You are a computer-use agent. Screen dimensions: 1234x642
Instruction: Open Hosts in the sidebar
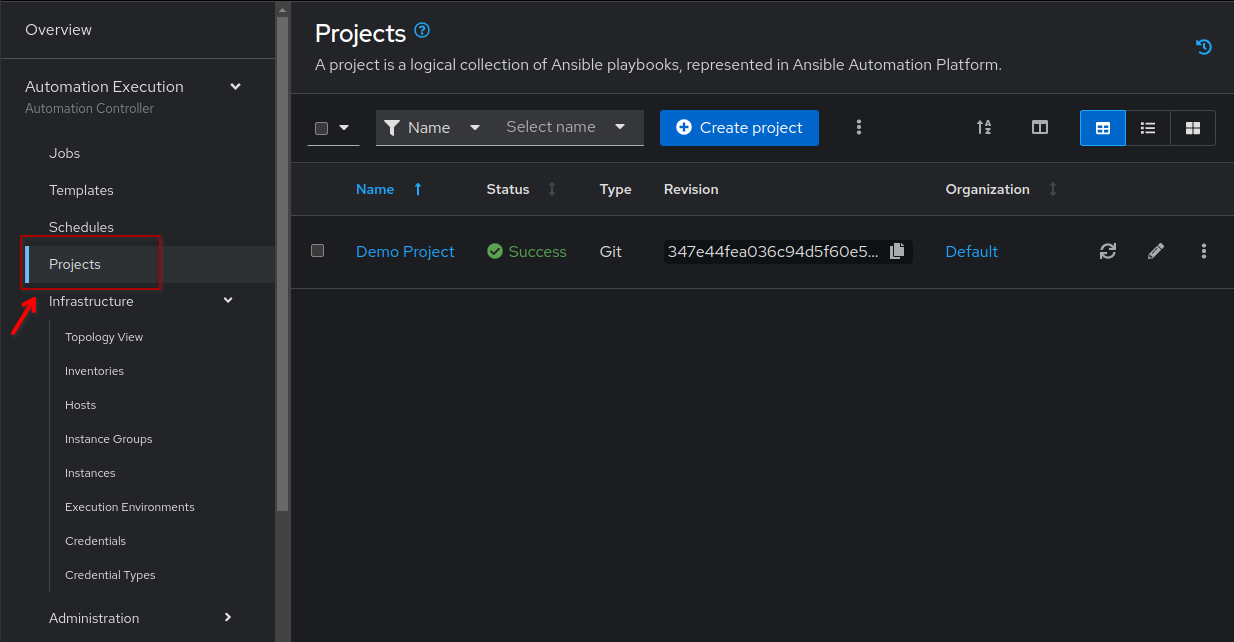[x=80, y=405]
